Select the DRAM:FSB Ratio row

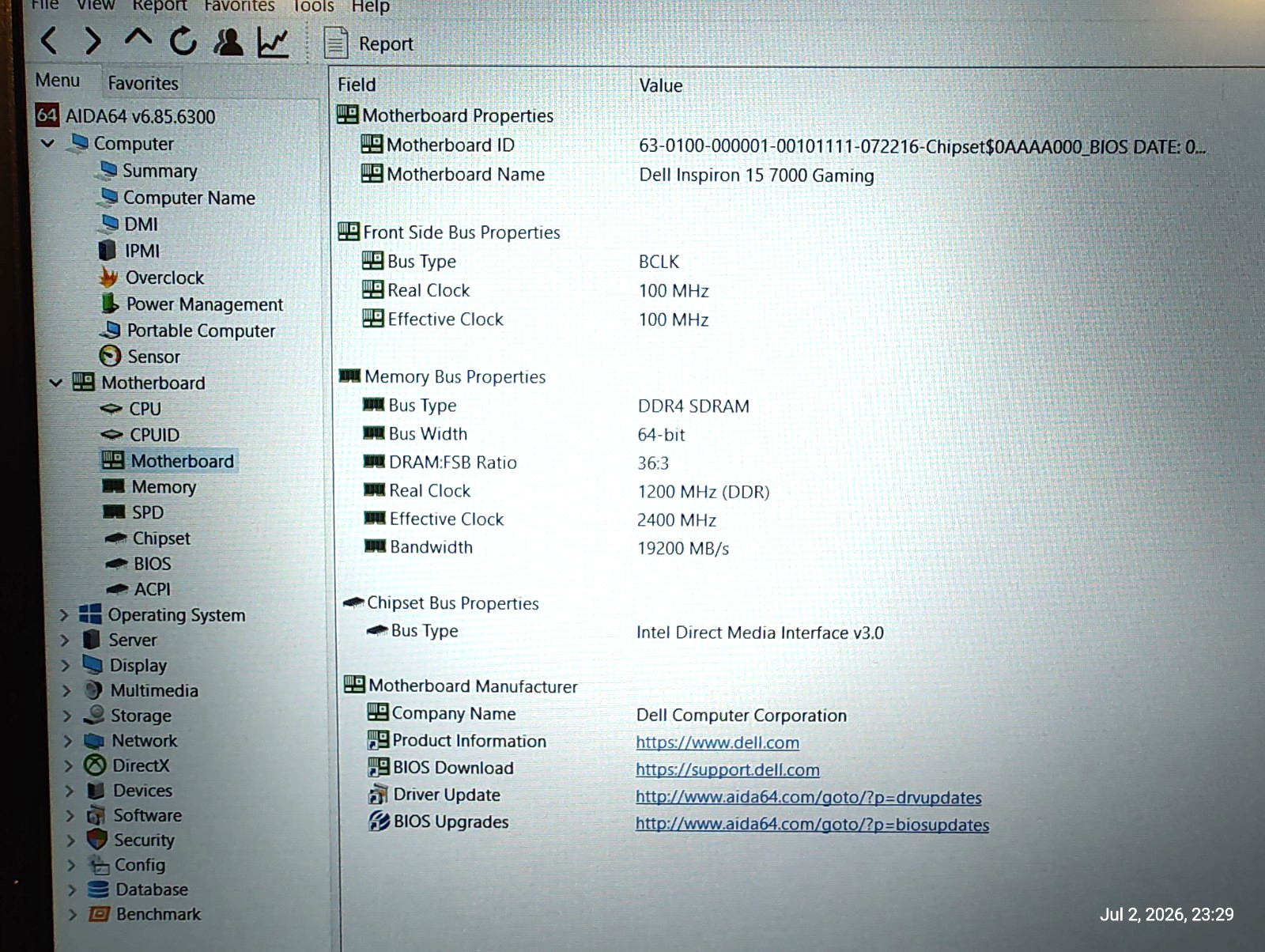[515, 463]
